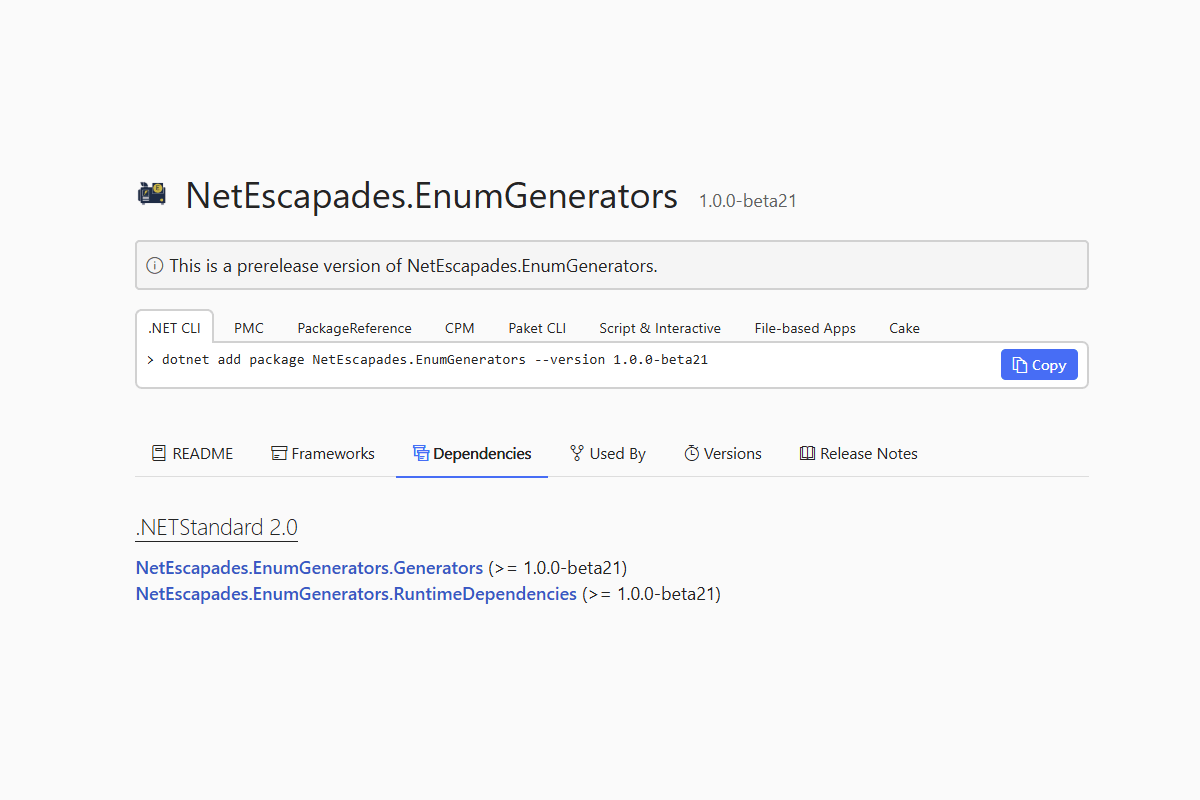Click the README book icon
Image resolution: width=1200 pixels, height=800 pixels.
[159, 454]
